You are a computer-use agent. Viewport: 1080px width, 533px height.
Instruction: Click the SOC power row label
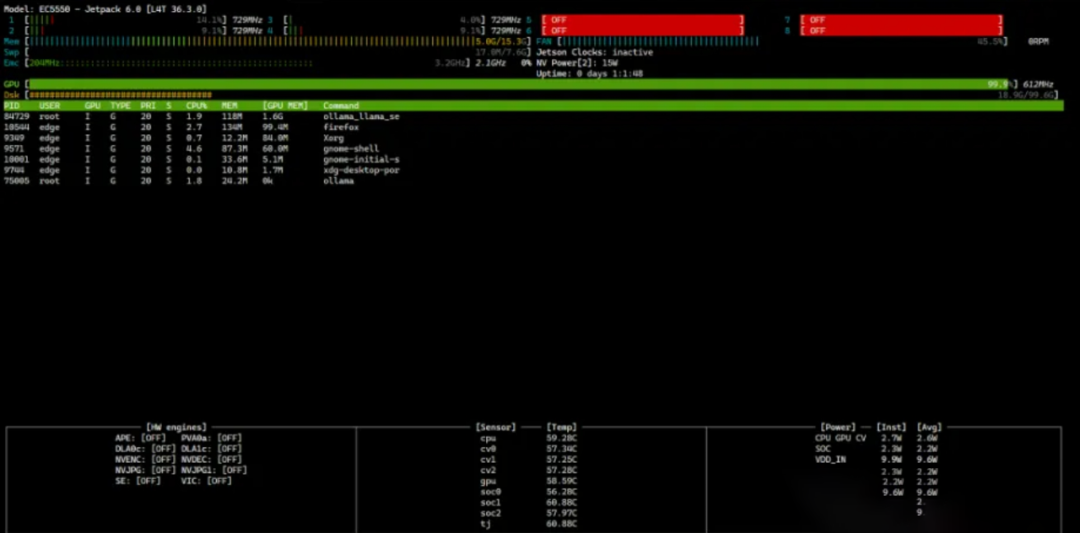point(822,449)
